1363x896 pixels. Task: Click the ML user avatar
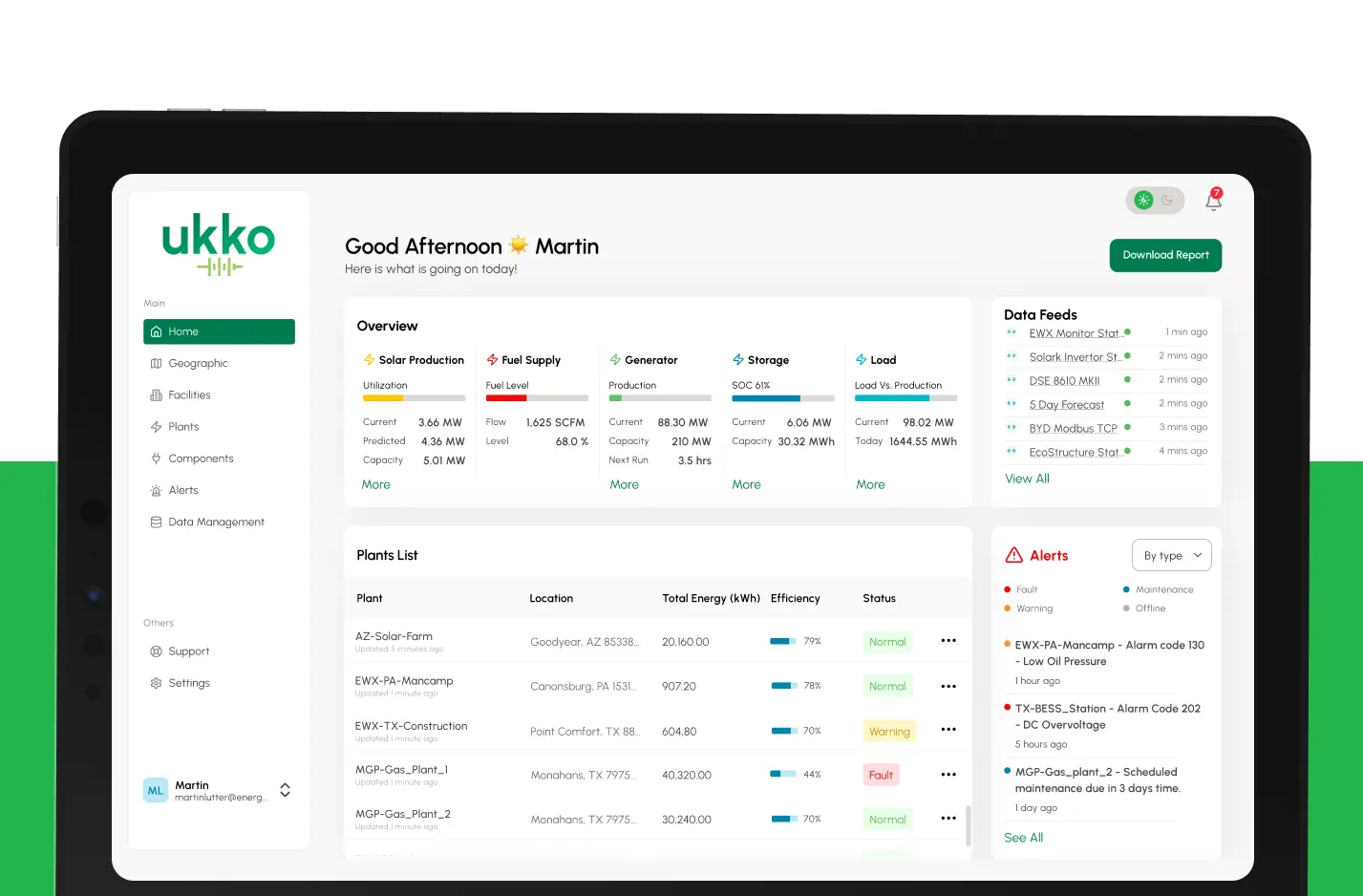click(156, 790)
